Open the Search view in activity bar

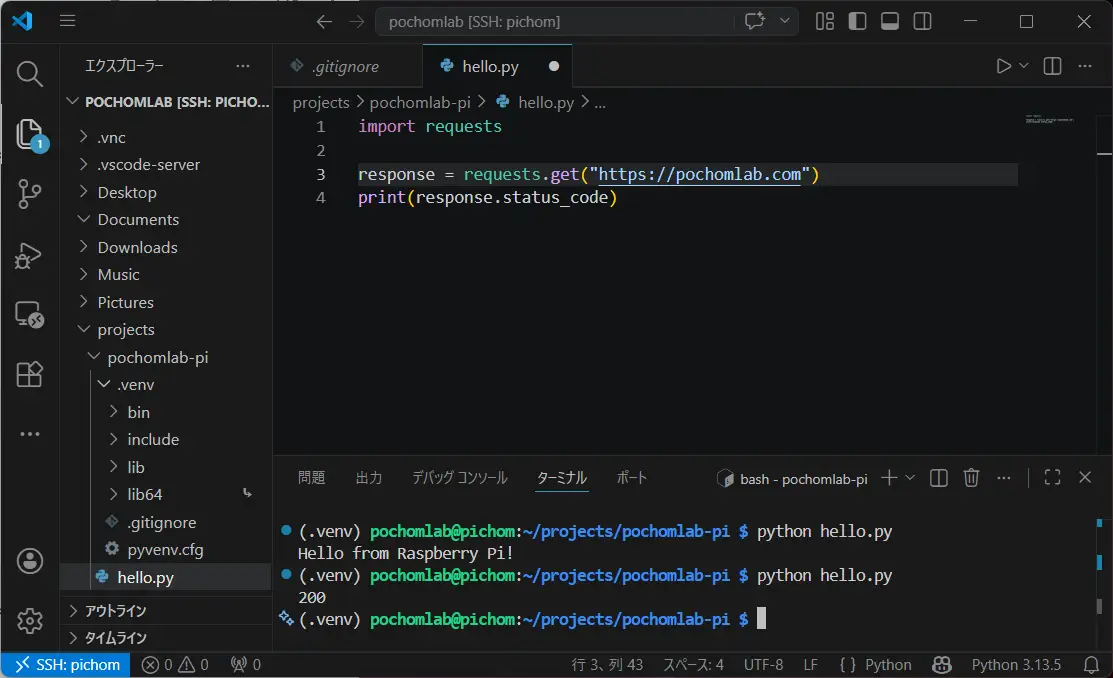coord(29,73)
